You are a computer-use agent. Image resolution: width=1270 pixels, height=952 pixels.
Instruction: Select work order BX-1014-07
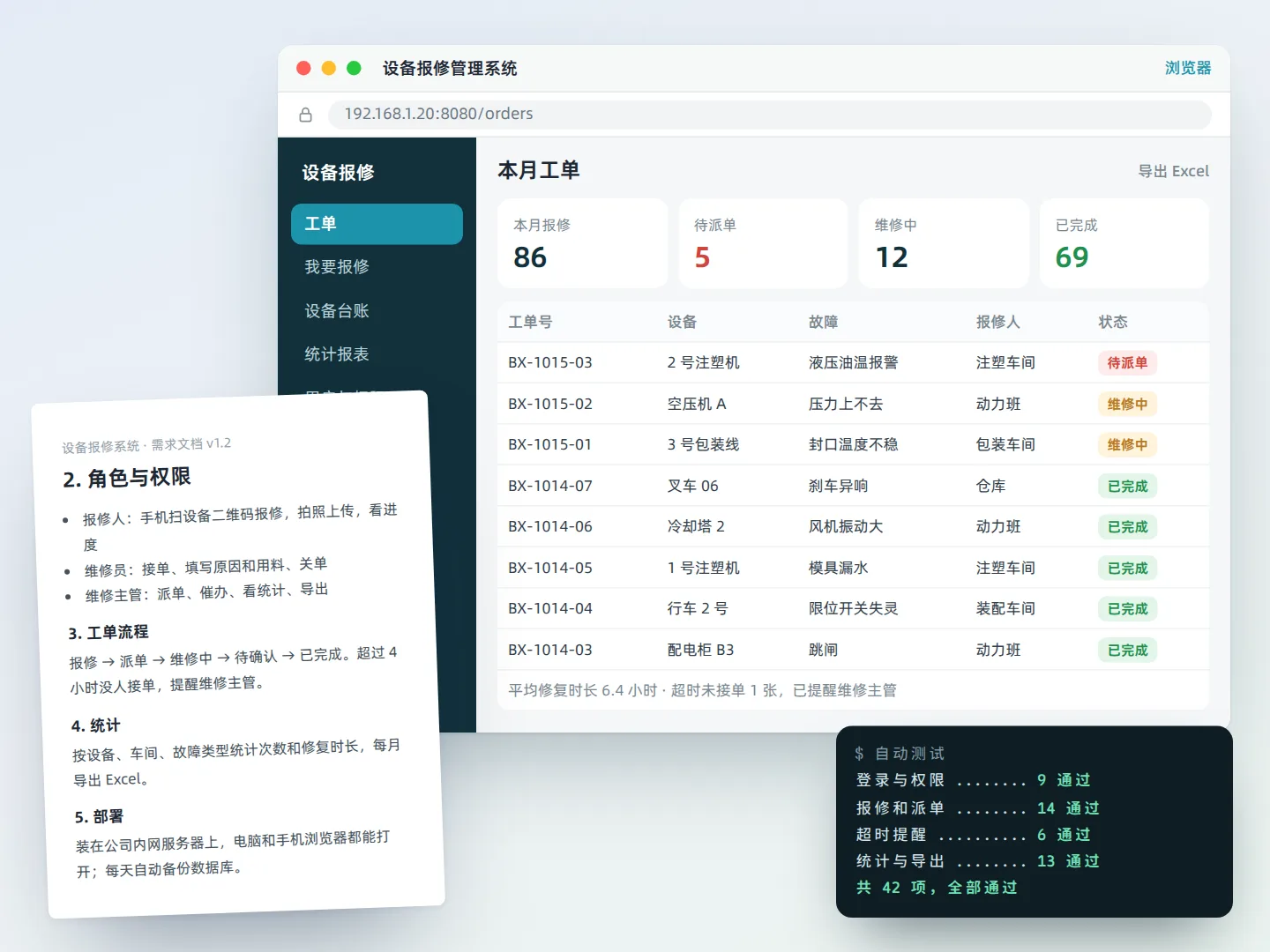[853, 486]
